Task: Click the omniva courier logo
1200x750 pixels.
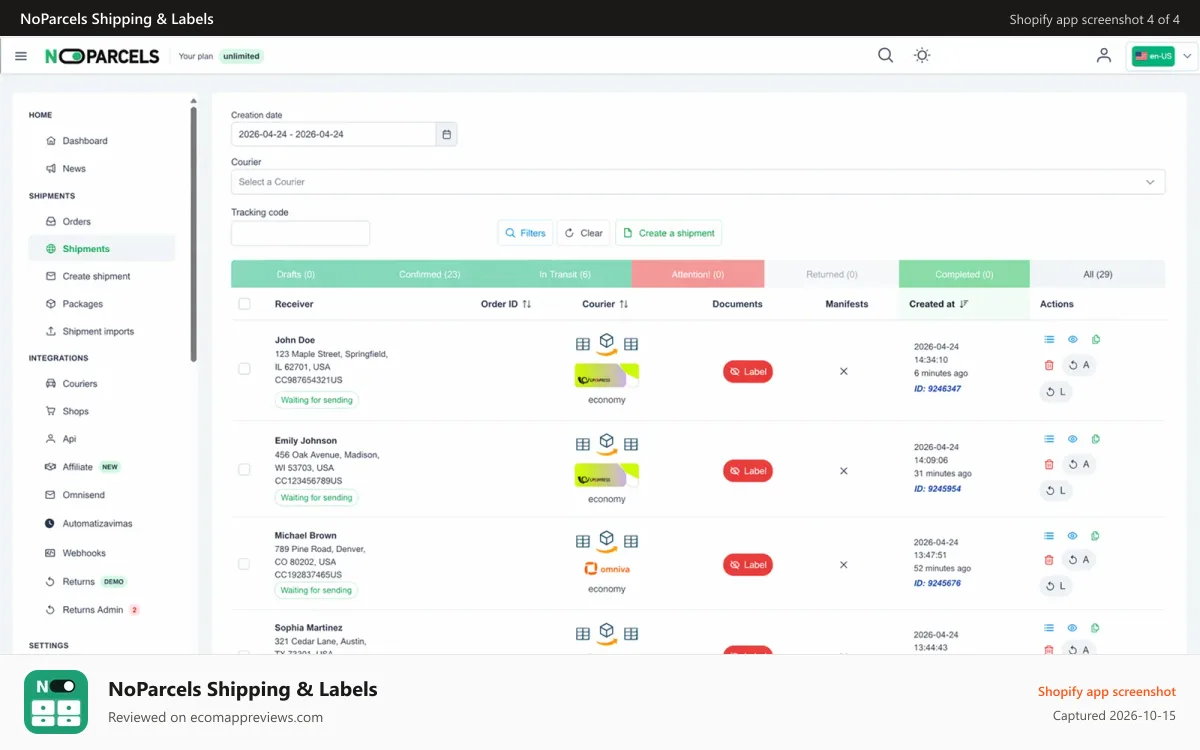Action: pyautogui.click(x=607, y=569)
